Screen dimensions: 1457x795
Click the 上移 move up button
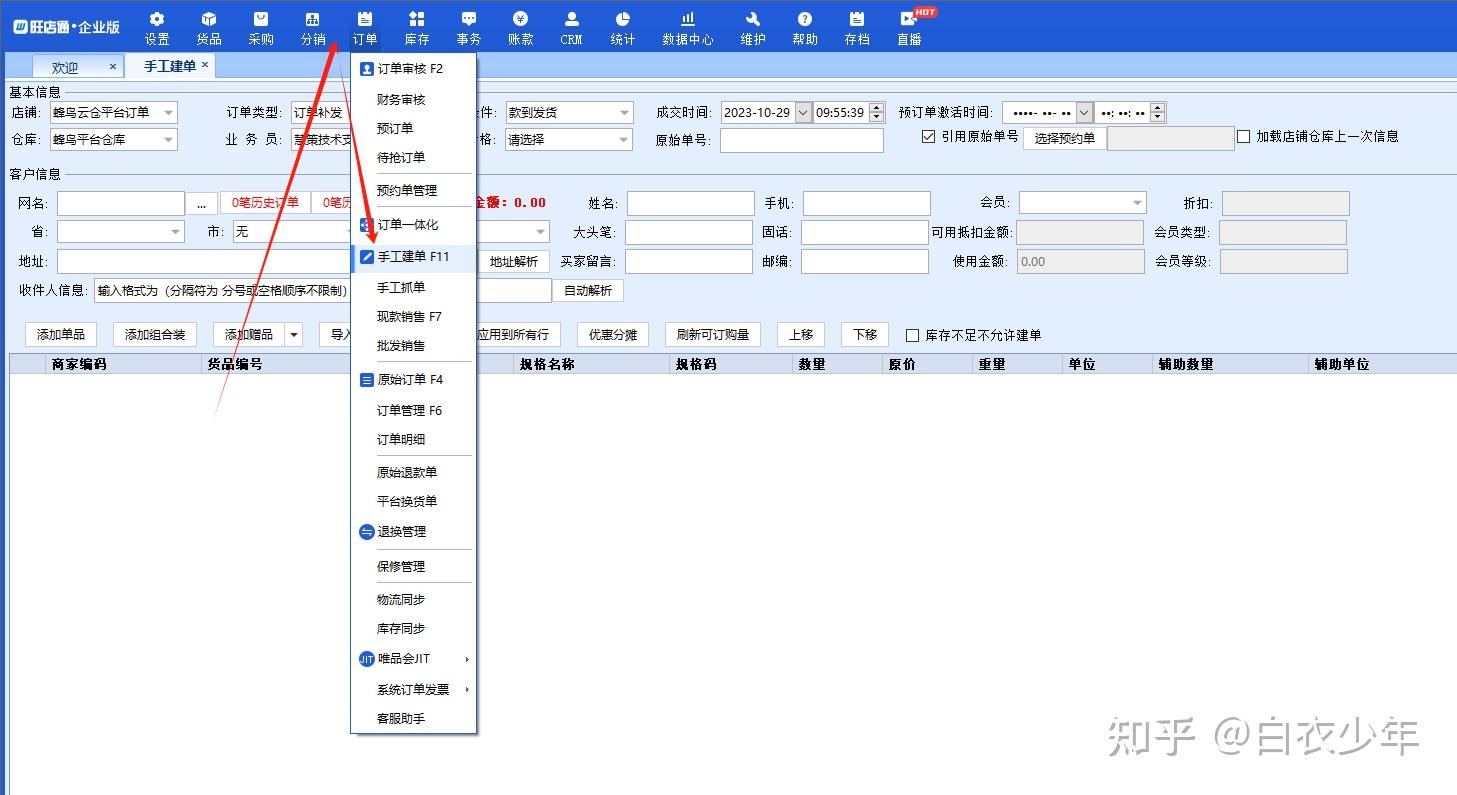(x=801, y=335)
